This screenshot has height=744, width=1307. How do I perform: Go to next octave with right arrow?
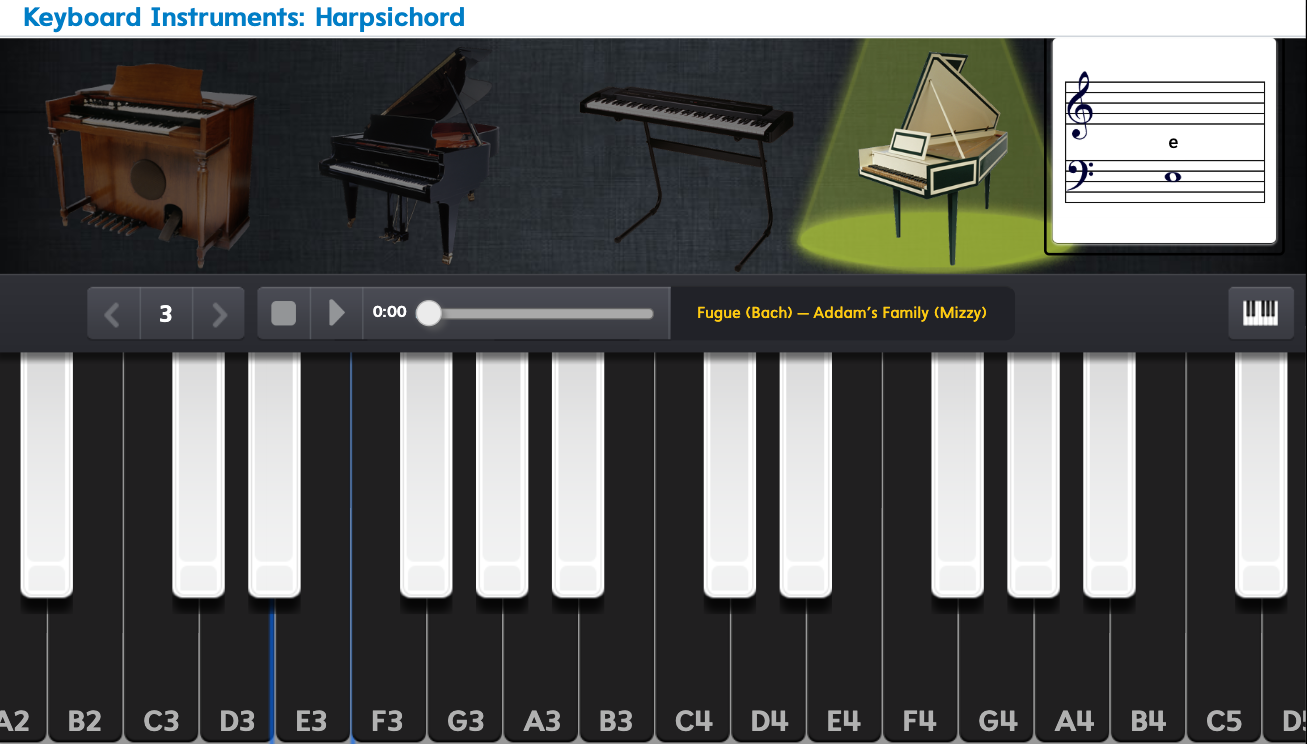click(x=218, y=314)
